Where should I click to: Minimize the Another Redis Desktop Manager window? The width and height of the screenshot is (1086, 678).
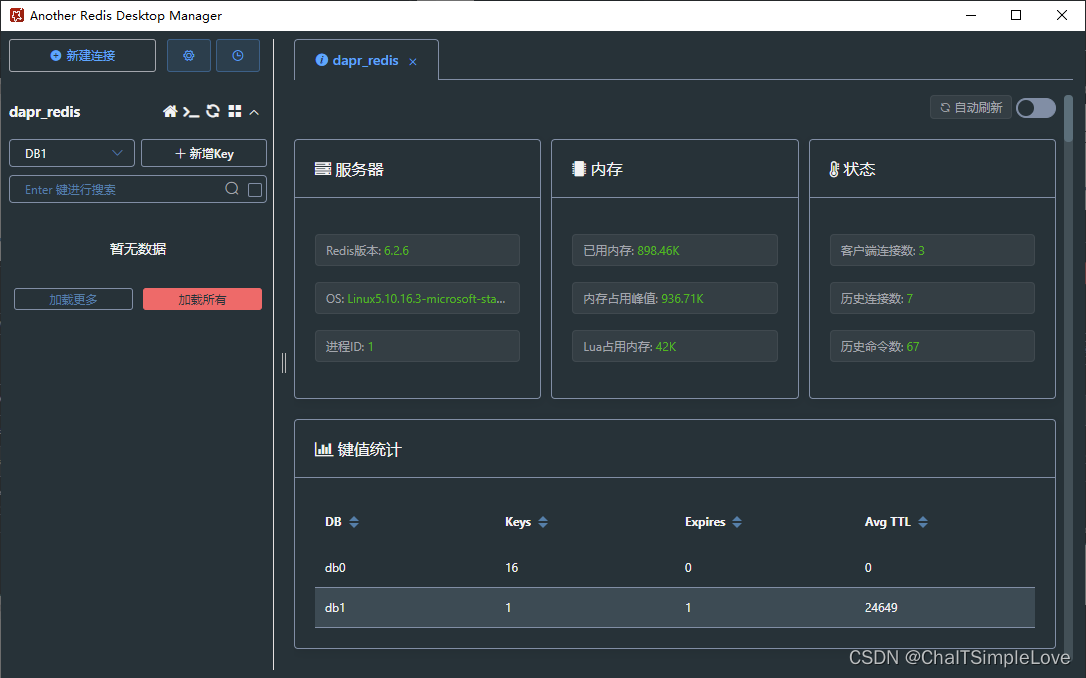coord(971,15)
